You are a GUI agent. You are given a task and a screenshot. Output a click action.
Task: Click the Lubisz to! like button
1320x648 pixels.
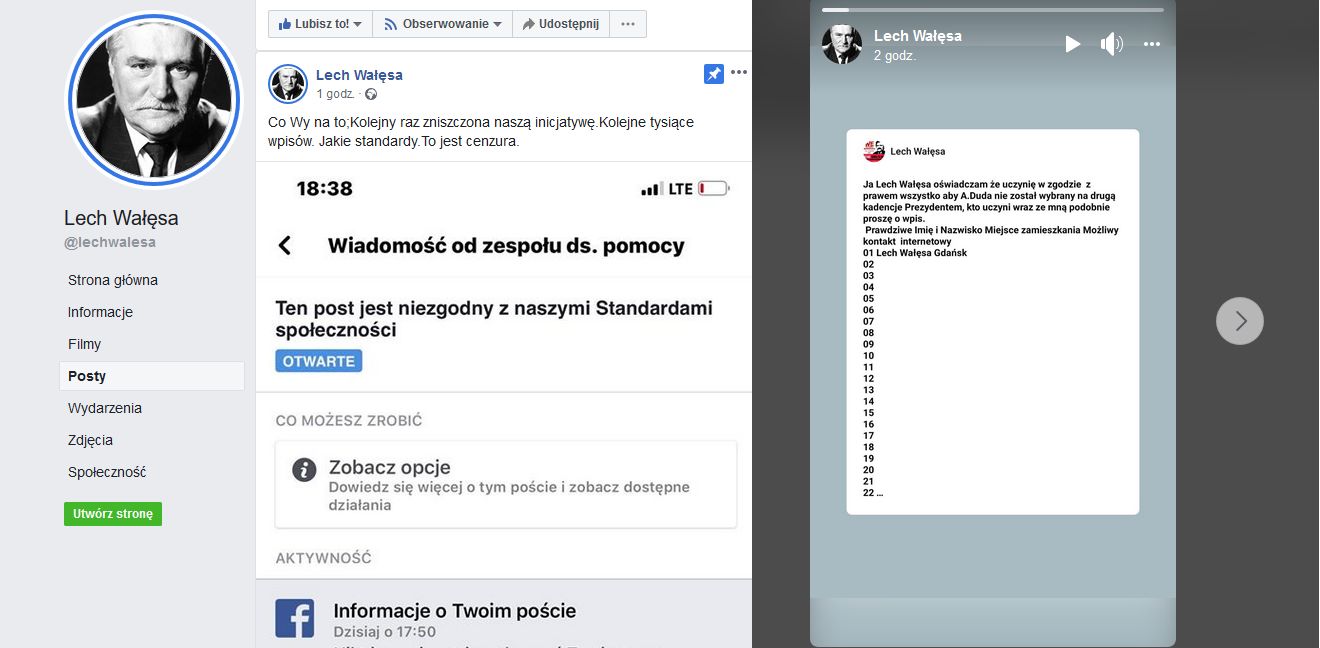pyautogui.click(x=320, y=24)
